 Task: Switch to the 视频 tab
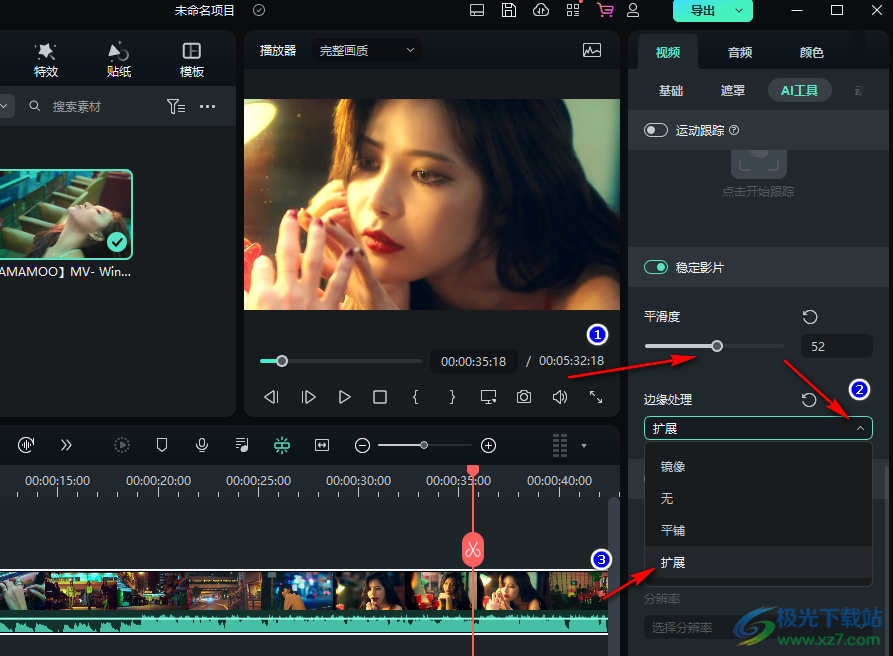[667, 52]
